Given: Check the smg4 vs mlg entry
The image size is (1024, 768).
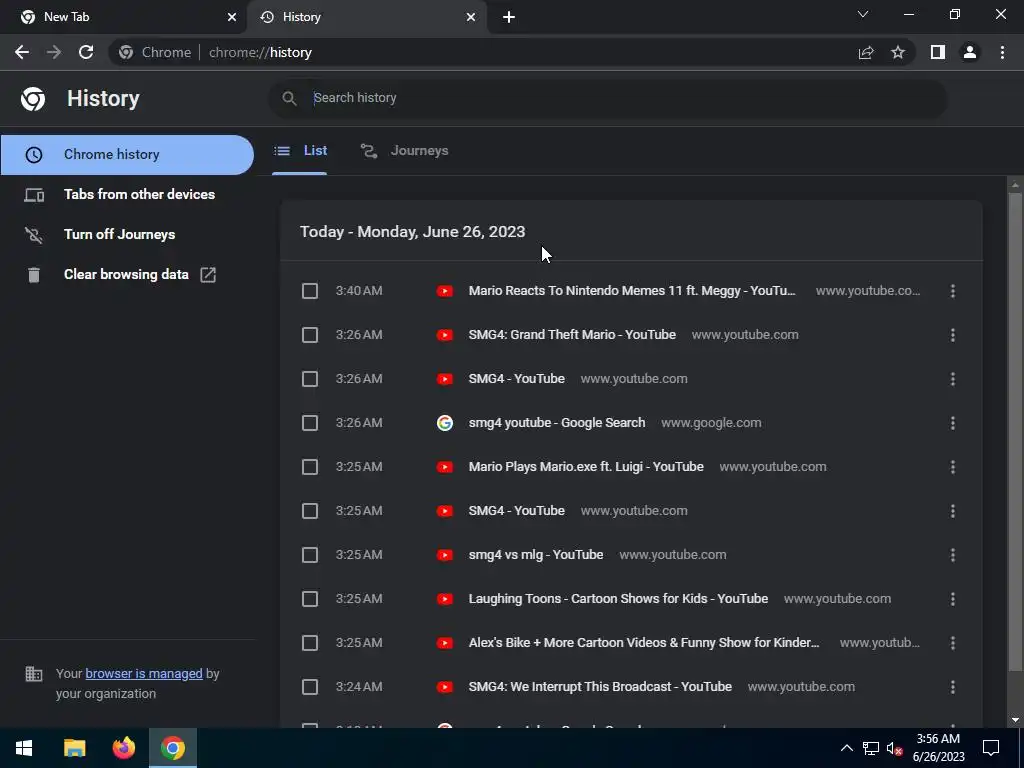Looking at the screenshot, I should click(x=310, y=555).
